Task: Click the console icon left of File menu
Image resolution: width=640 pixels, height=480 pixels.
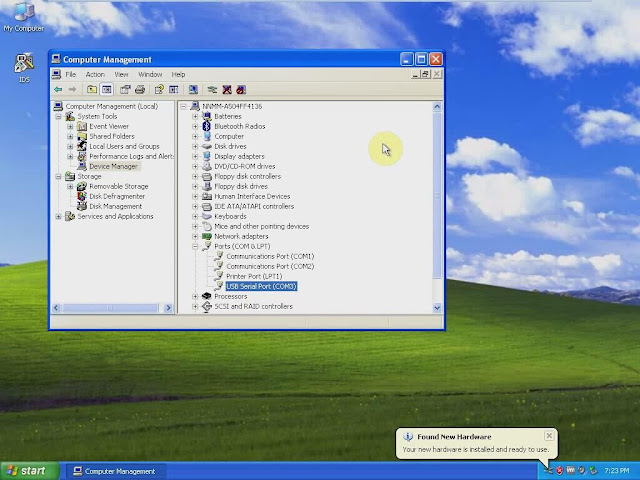Action: [57, 74]
